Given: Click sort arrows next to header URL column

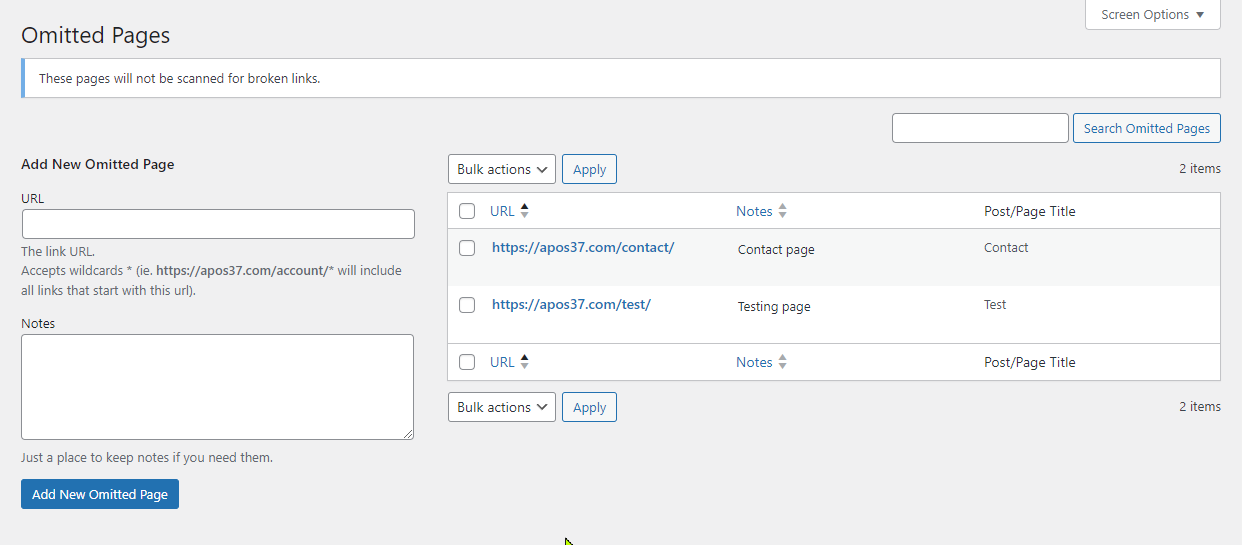Looking at the screenshot, I should click(x=525, y=211).
